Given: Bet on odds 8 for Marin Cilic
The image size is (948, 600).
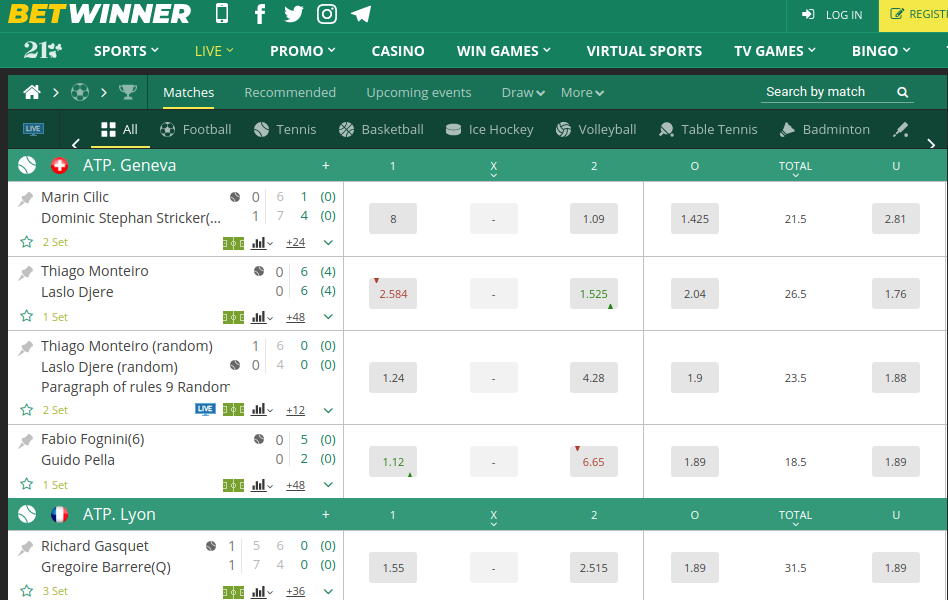Looking at the screenshot, I should point(393,218).
